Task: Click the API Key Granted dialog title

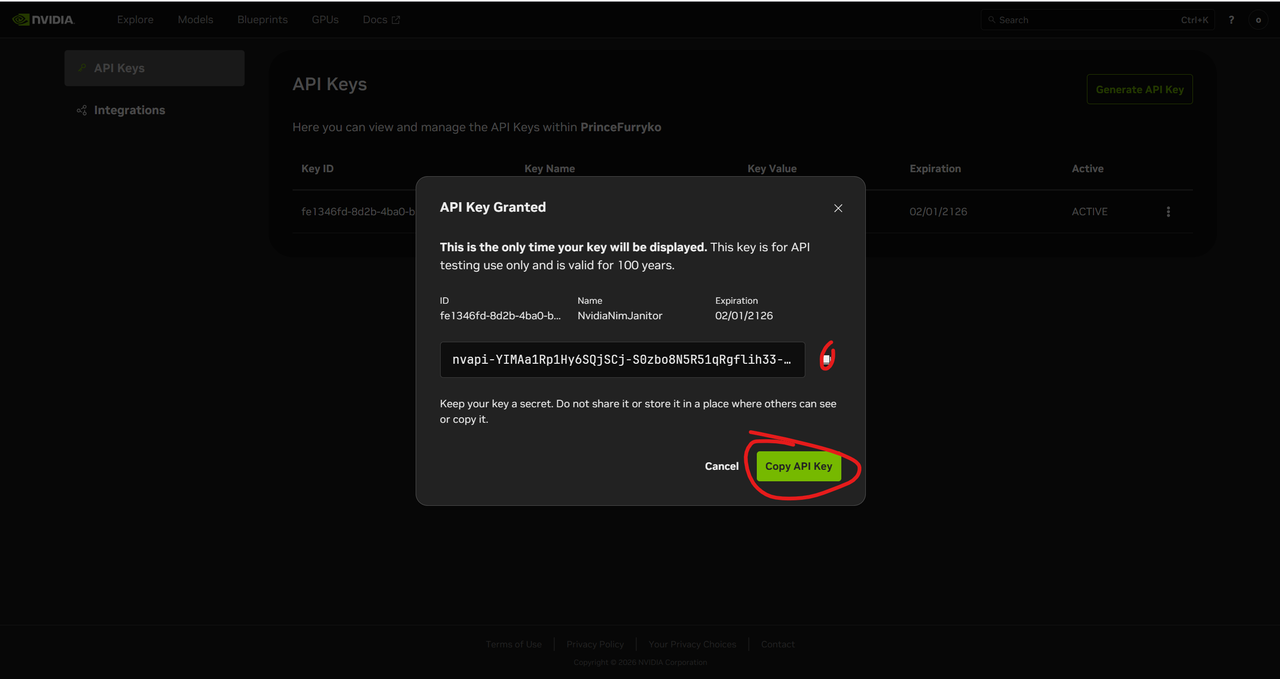Action: [493, 207]
